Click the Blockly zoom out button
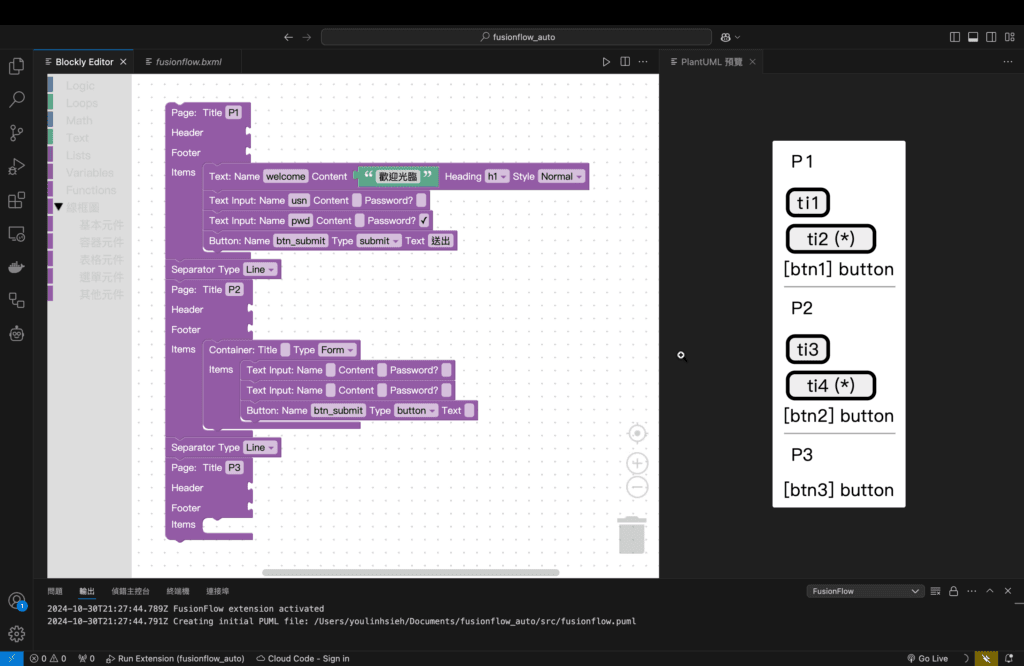 (x=637, y=487)
